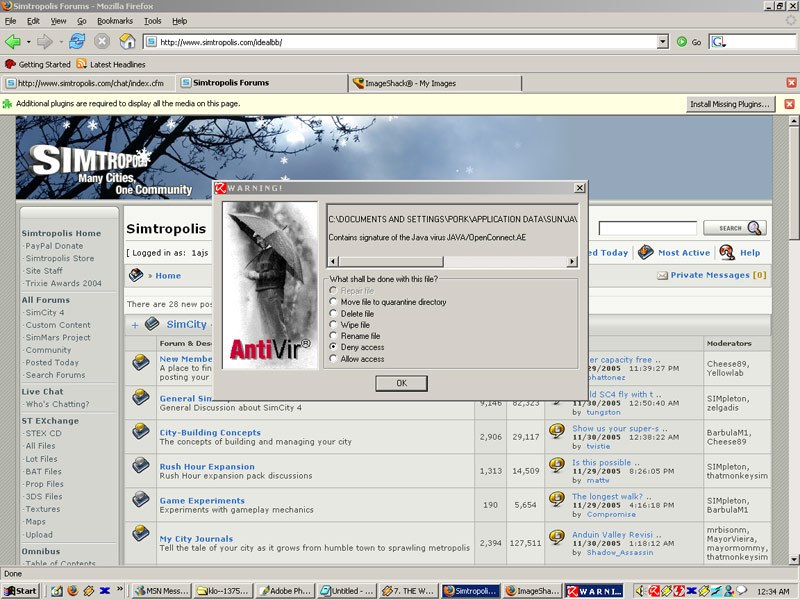This screenshot has width=800, height=600.
Task: Click the forum icon beside Home breadcrumb
Action: pyautogui.click(x=136, y=275)
